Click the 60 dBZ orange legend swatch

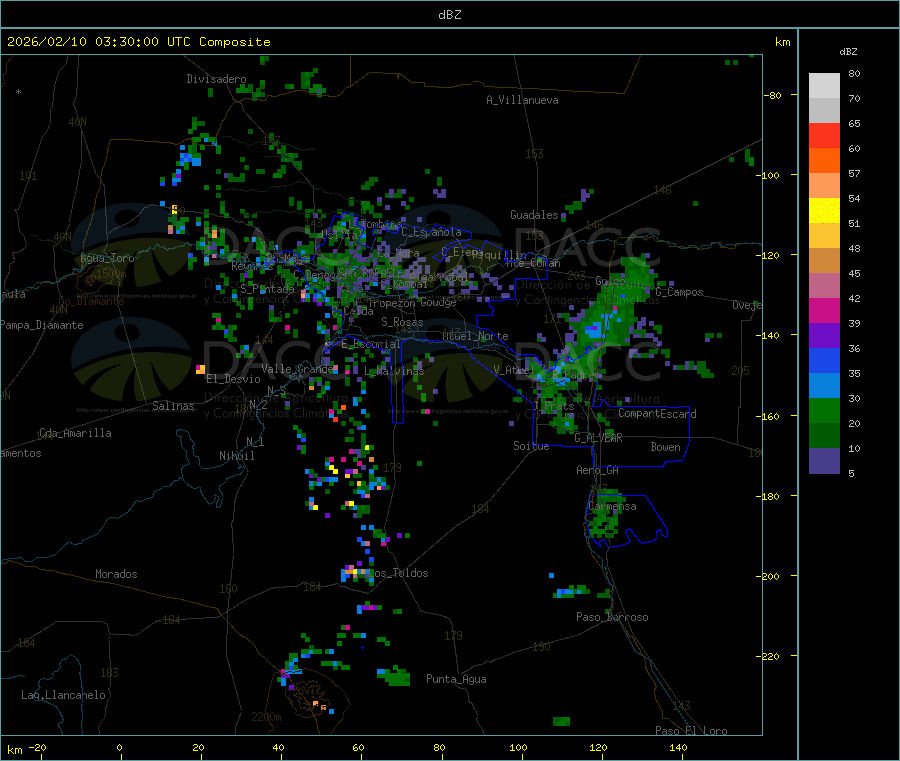pyautogui.click(x=824, y=161)
